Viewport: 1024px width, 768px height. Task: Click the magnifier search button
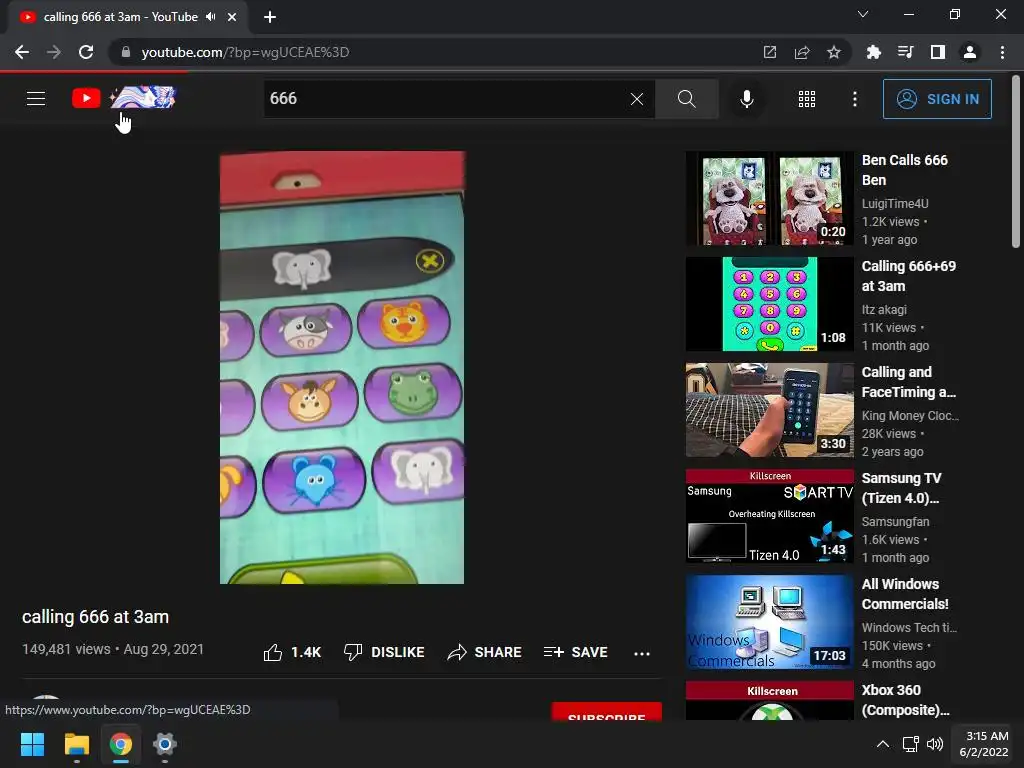[x=686, y=99]
